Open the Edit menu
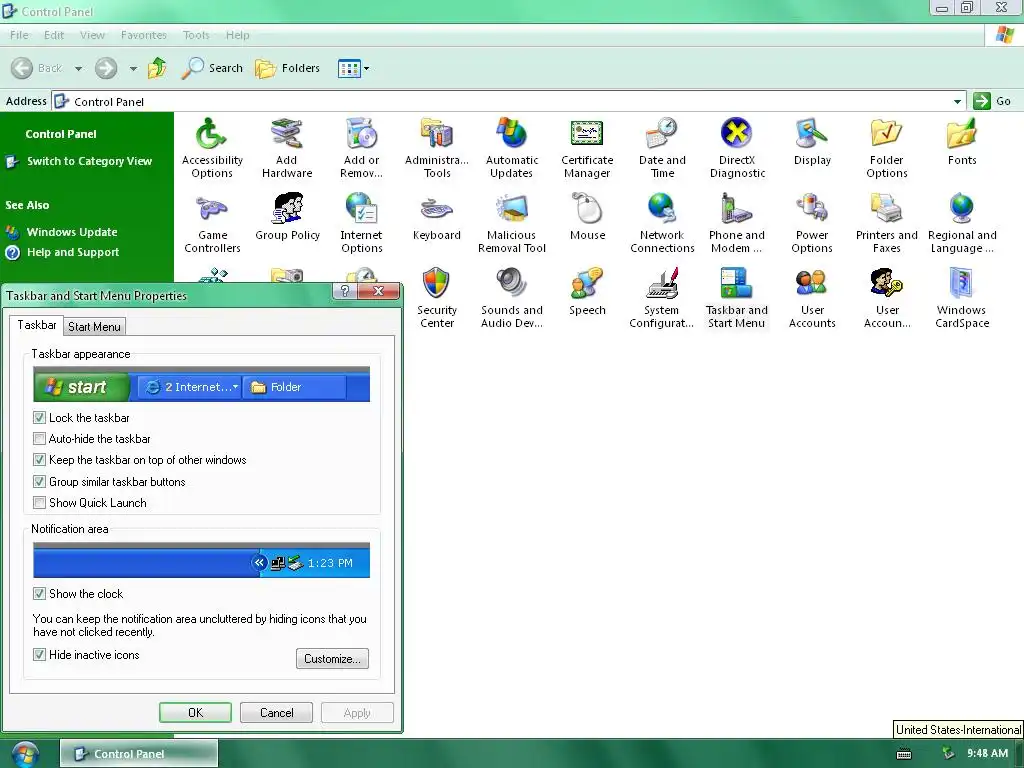 coord(54,35)
